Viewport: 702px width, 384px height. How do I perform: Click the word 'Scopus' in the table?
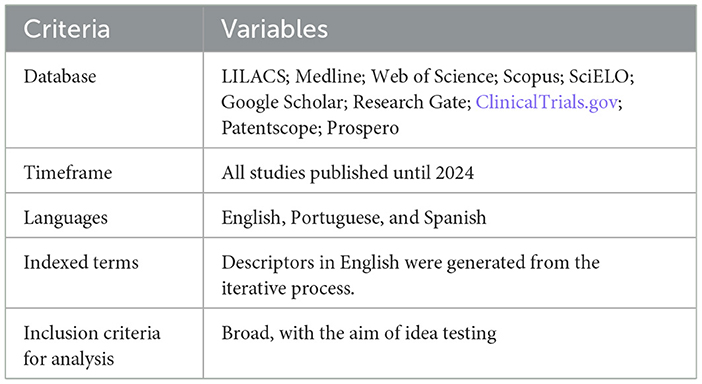[x=531, y=77]
